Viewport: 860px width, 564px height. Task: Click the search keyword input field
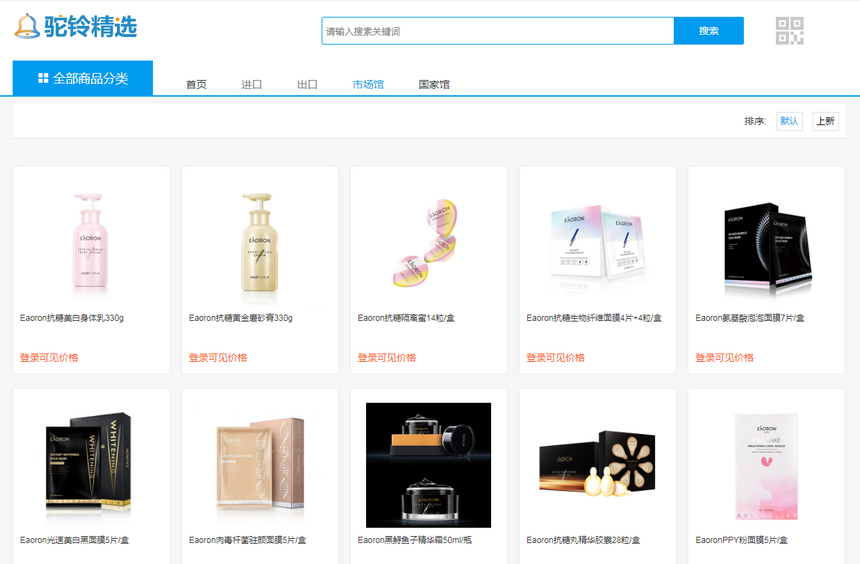[x=497, y=31]
